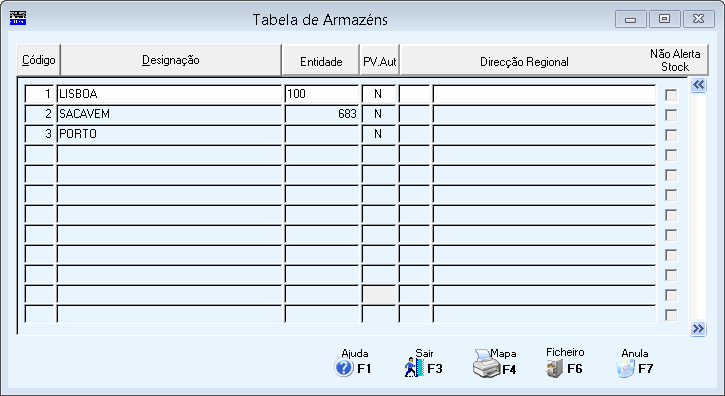Sort by the Código column header
The width and height of the screenshot is (725, 396).
38,60
